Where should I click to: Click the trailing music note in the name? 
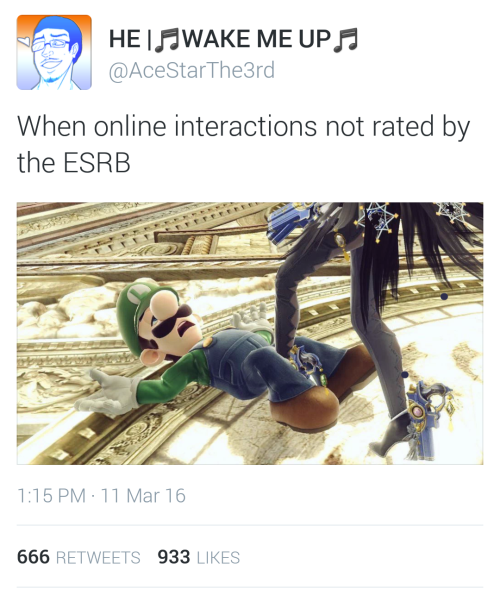pos(345,40)
